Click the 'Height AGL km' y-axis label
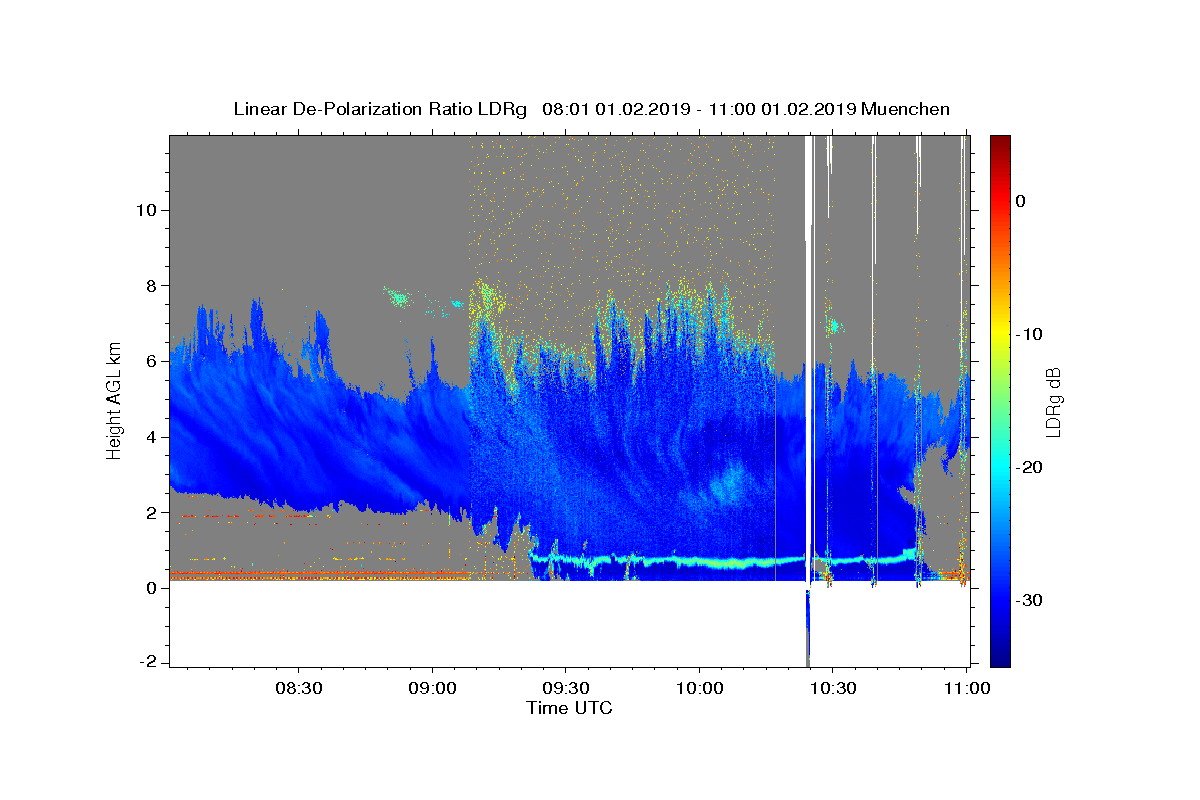The height and width of the screenshot is (800, 1200). 115,400
